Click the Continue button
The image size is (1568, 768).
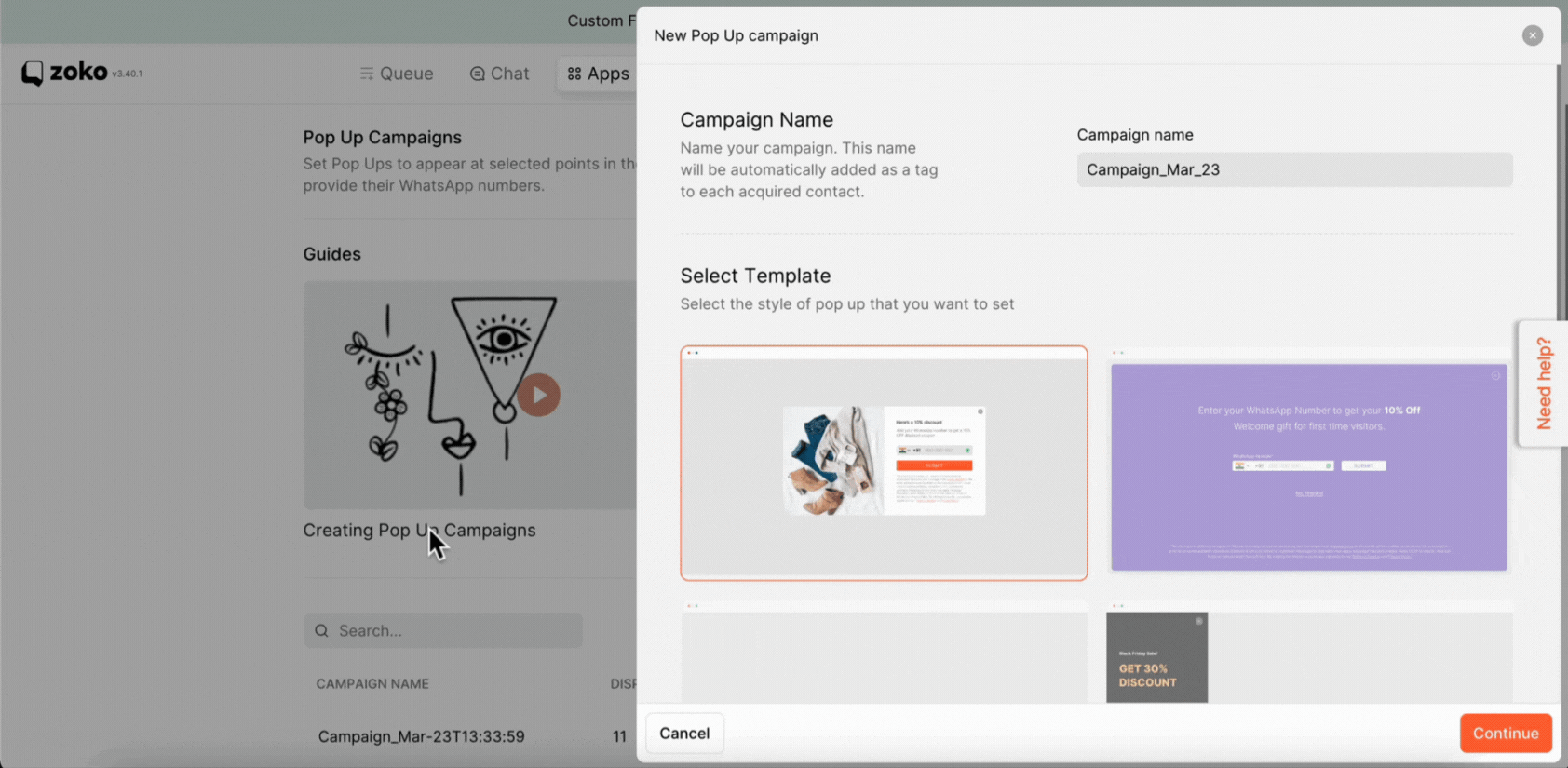[1506, 734]
